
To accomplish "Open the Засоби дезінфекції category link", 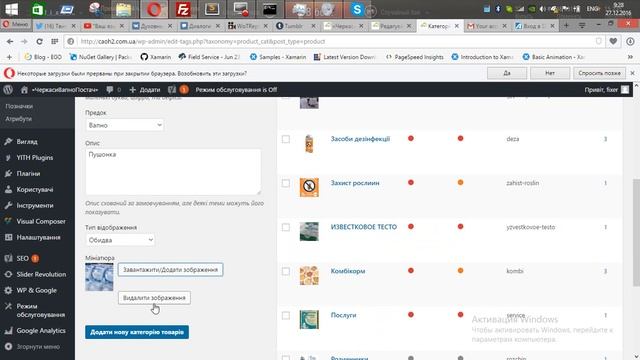I will tap(360, 139).
